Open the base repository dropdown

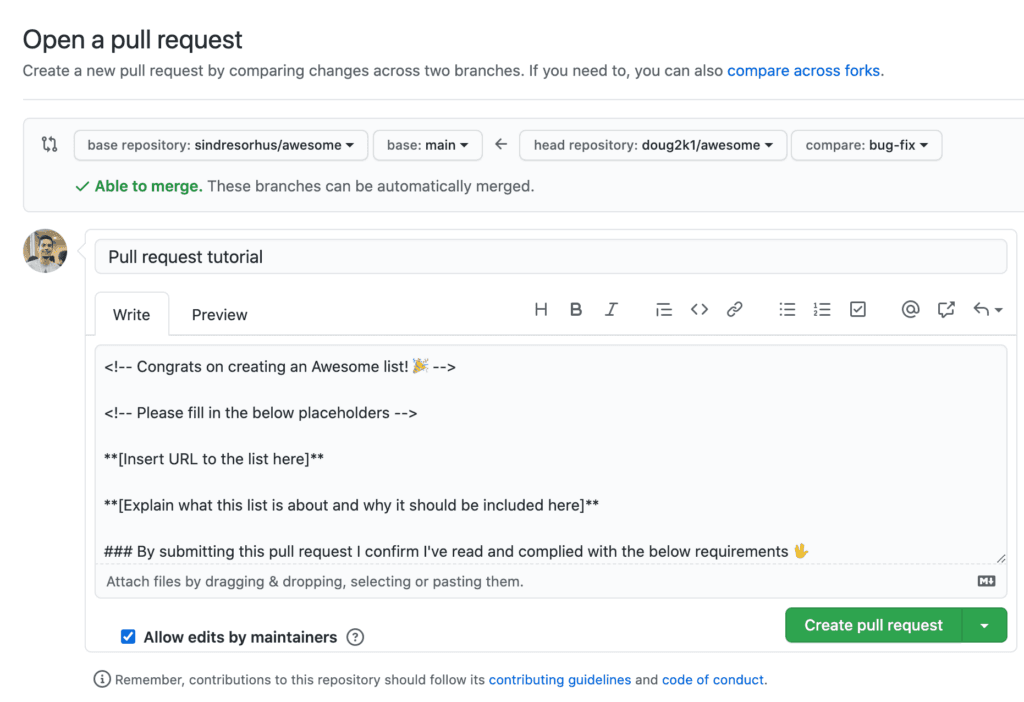coord(220,144)
